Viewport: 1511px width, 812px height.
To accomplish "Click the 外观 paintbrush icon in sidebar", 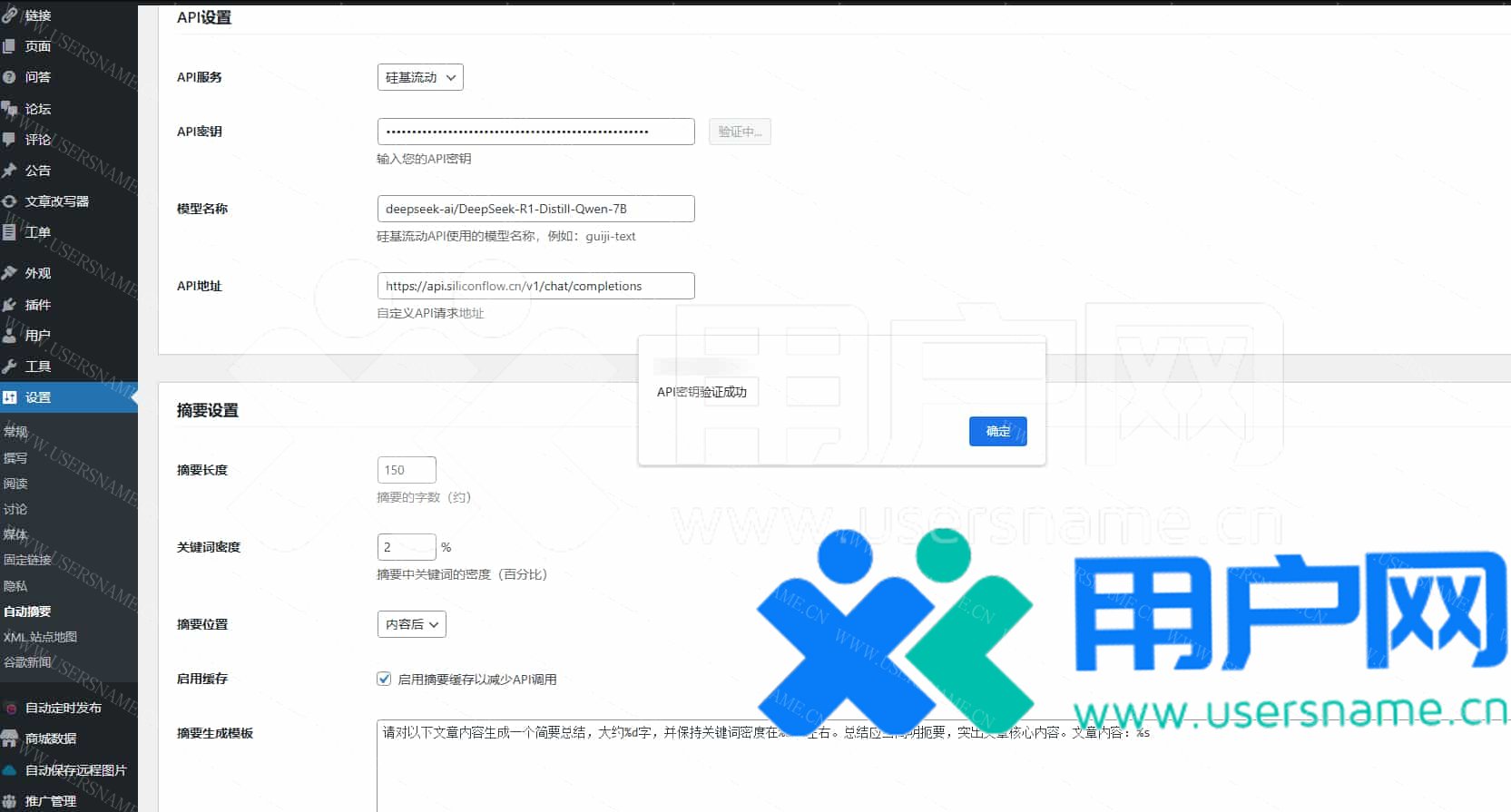I will click(10, 273).
